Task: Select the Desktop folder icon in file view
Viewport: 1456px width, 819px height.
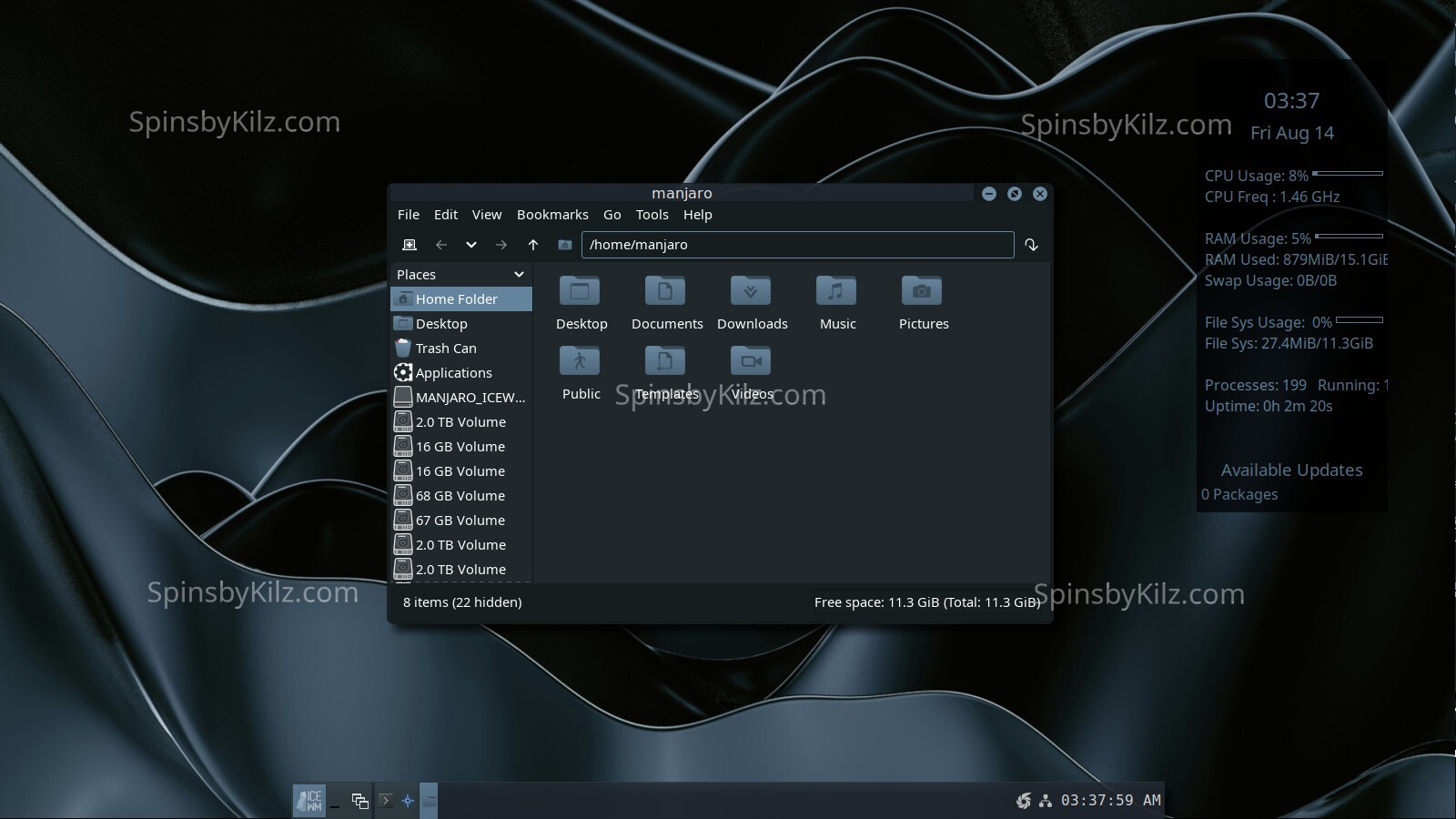Action: (581, 291)
